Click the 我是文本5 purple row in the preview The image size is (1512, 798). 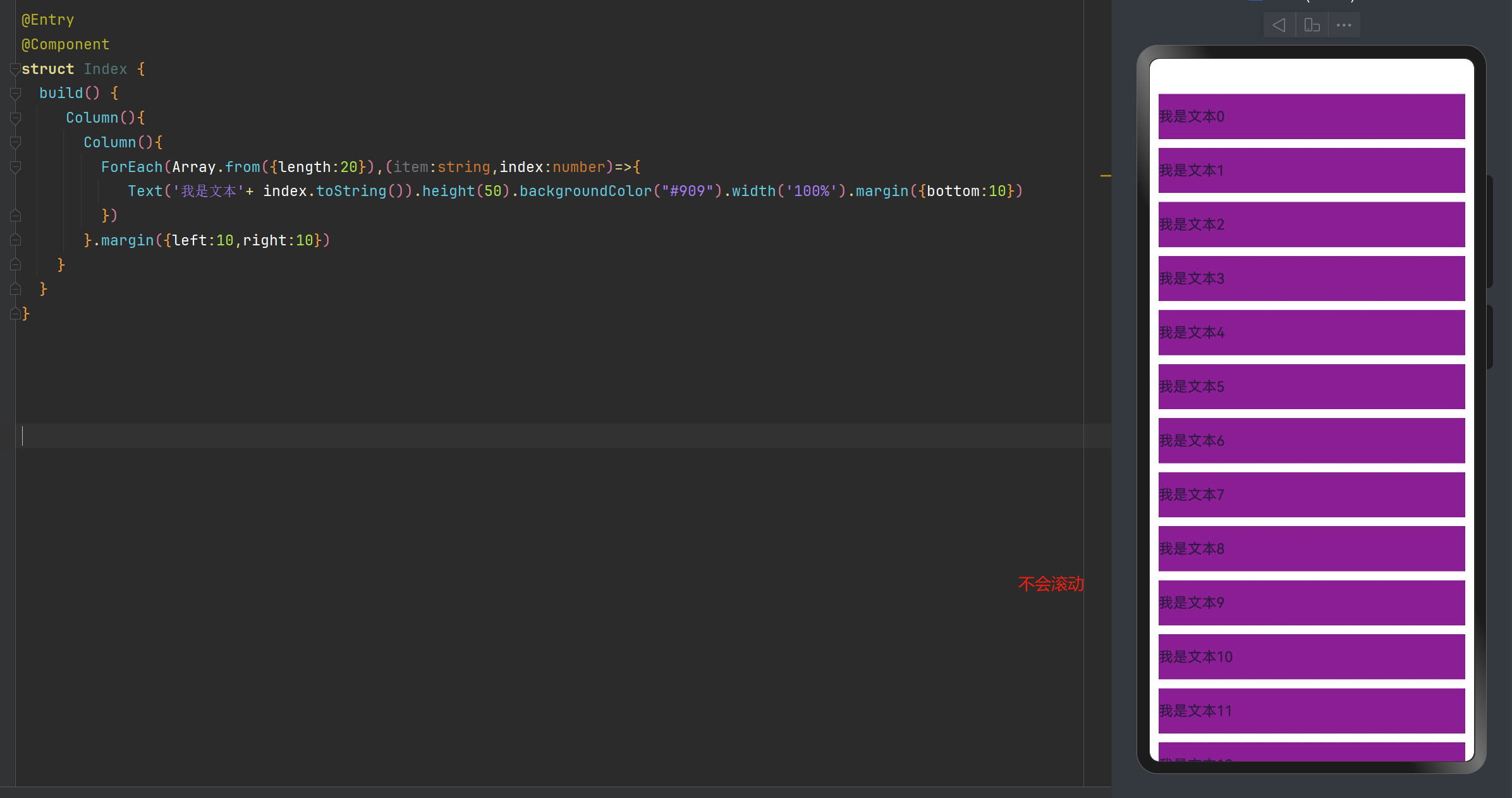(x=1311, y=386)
